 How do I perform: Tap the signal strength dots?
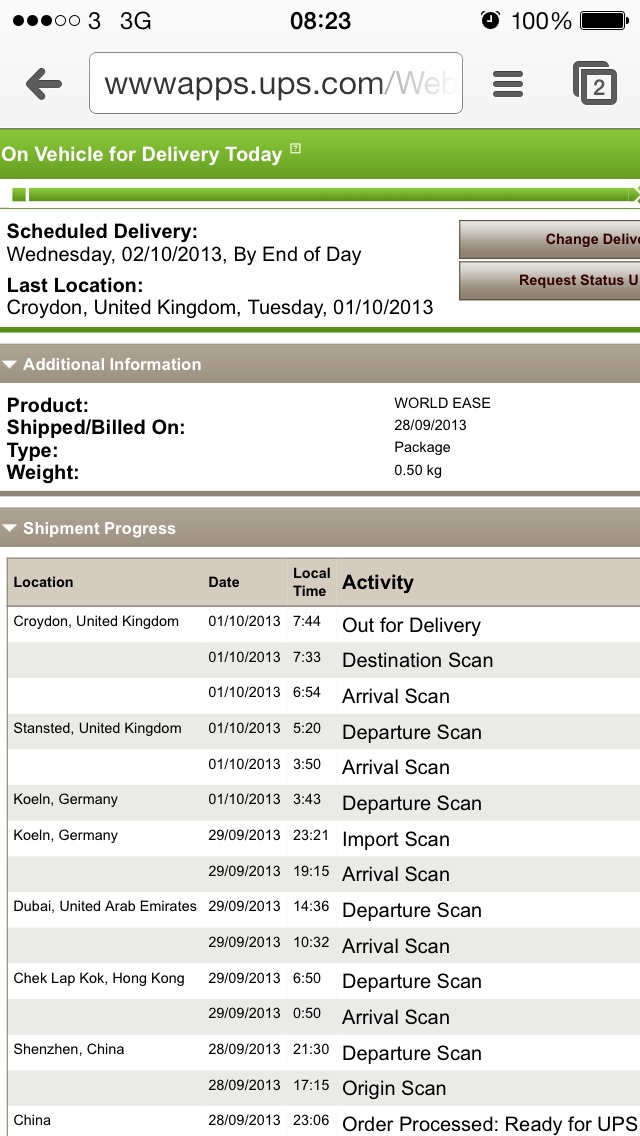click(x=46, y=20)
